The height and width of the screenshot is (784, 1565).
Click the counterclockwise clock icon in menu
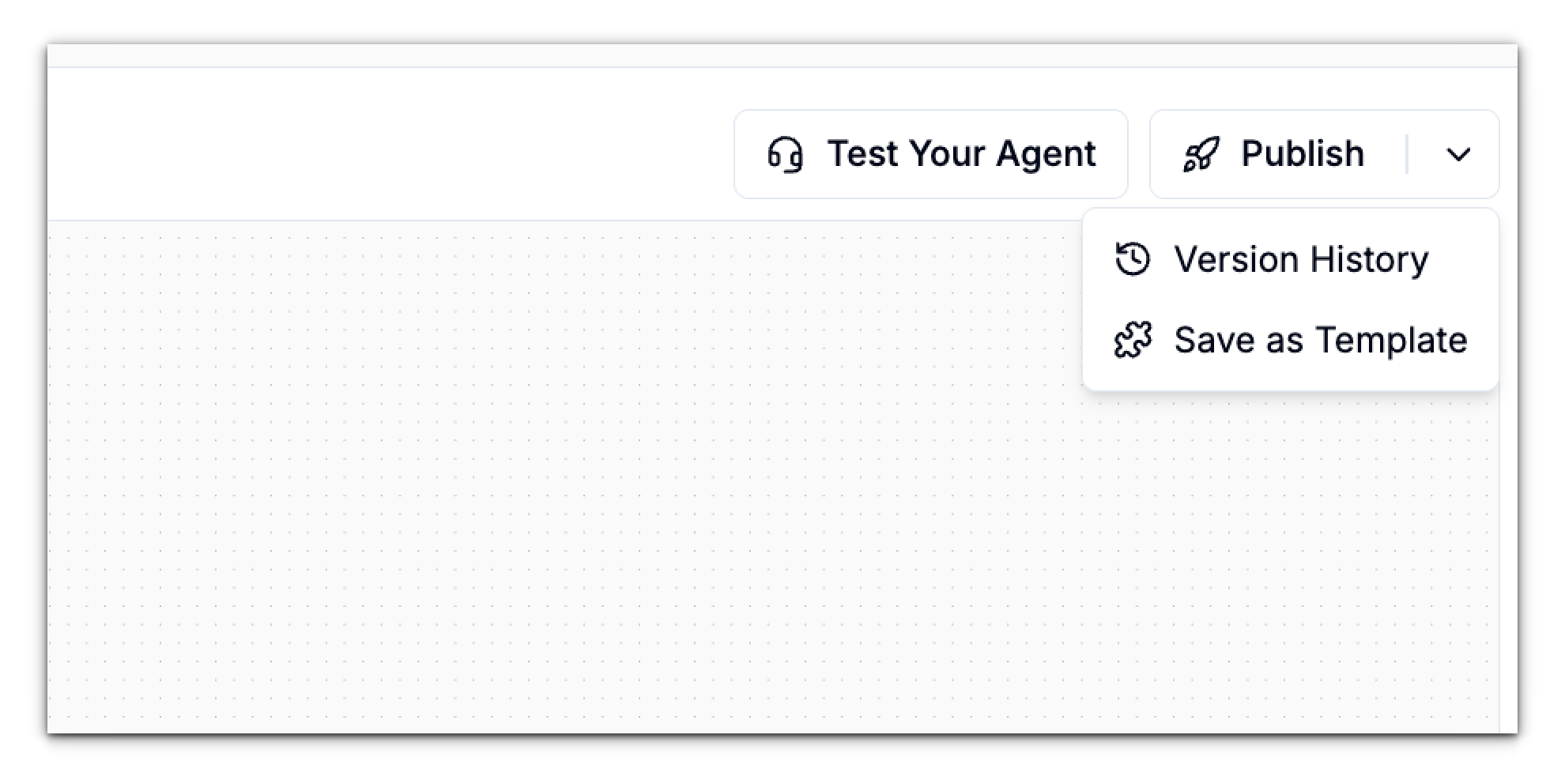point(1132,259)
